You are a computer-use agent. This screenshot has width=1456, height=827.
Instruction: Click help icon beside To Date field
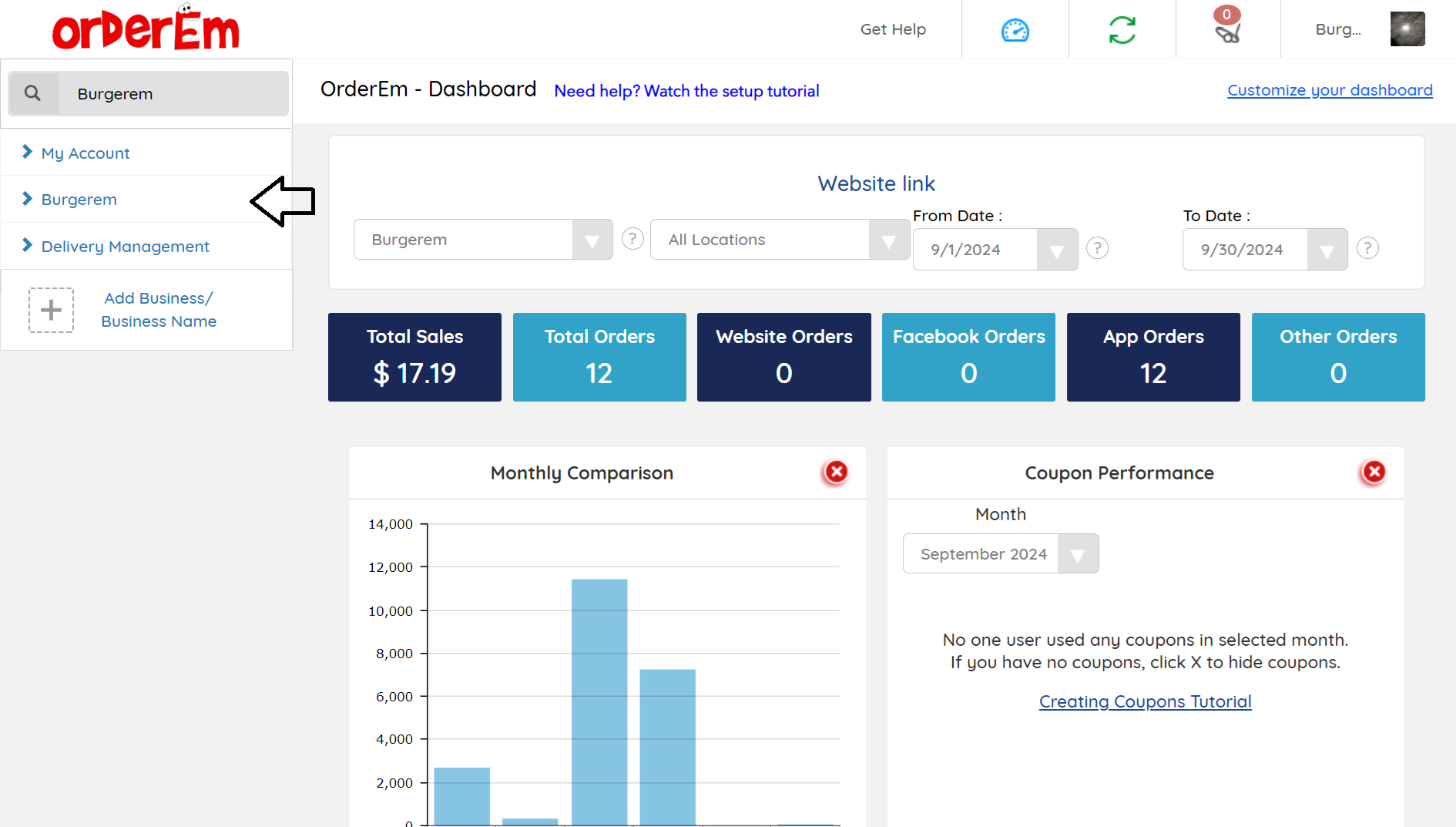[x=1367, y=248]
